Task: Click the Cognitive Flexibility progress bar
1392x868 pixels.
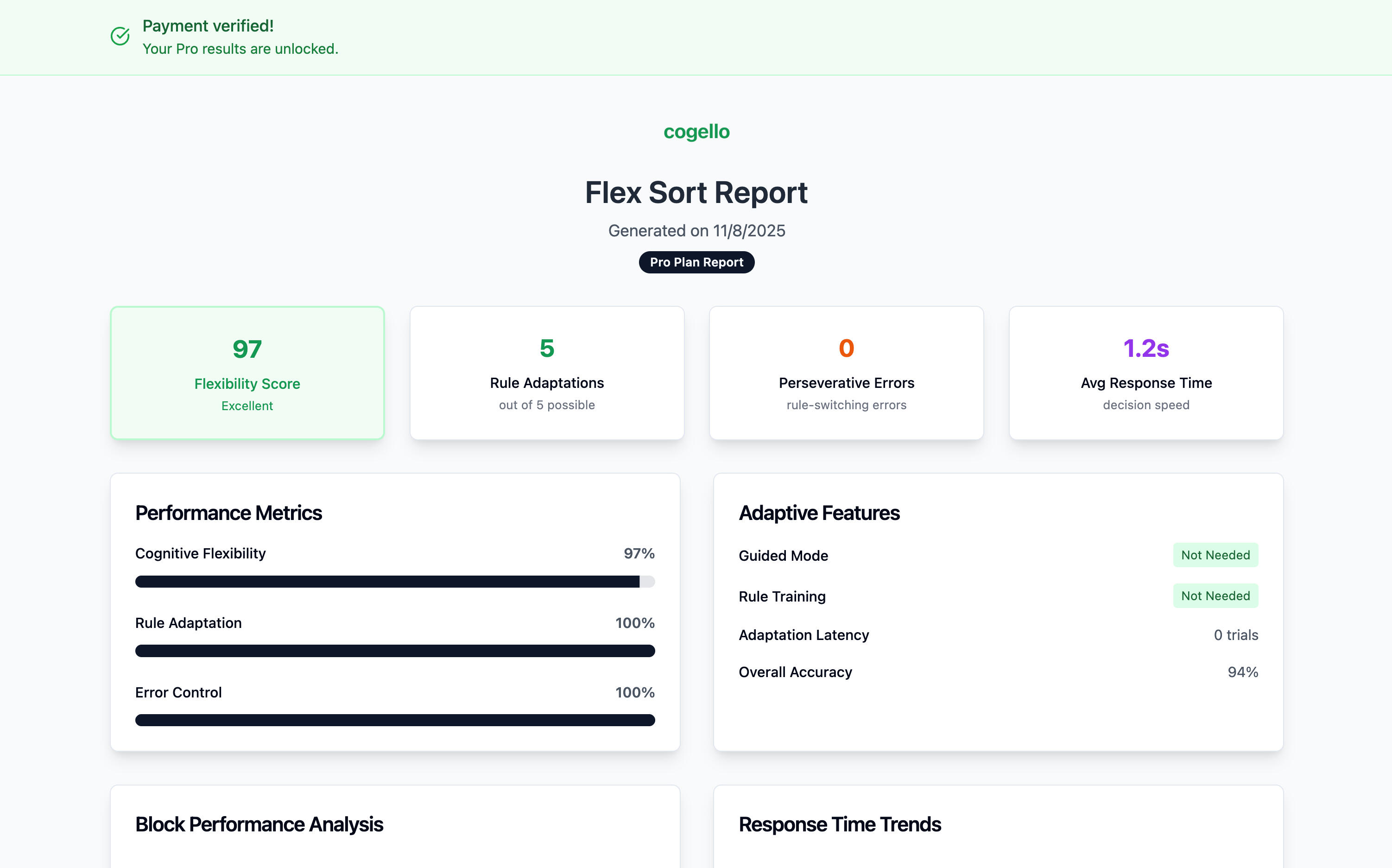Action: [x=395, y=582]
